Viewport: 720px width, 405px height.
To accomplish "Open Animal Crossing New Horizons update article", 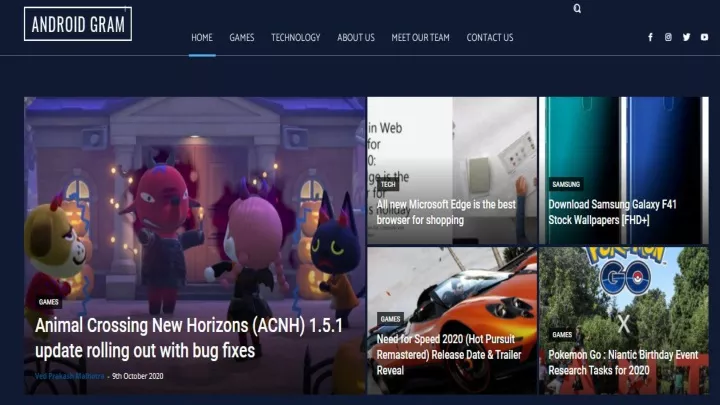I will (x=189, y=338).
